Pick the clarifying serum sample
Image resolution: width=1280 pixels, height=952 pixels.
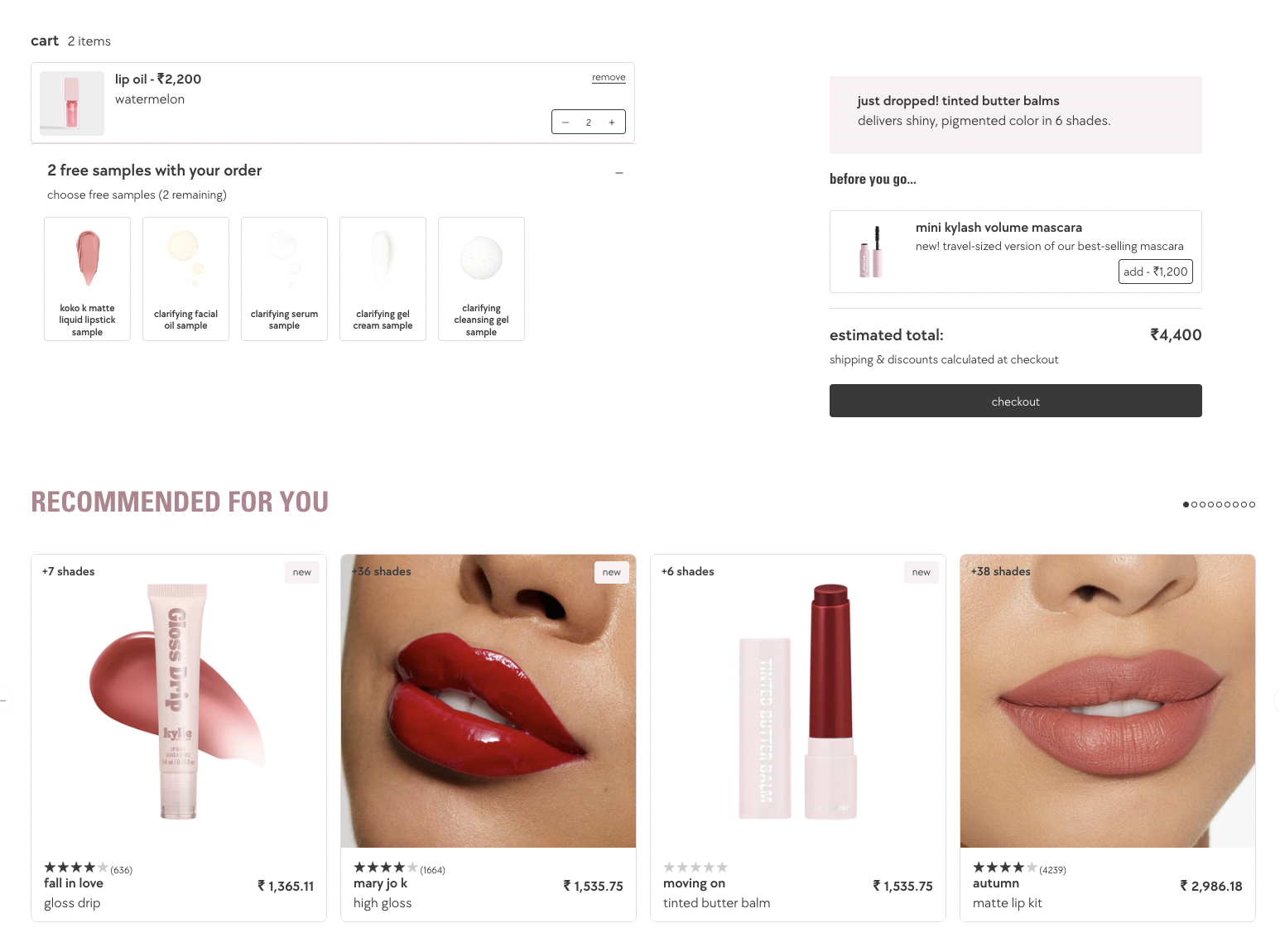pos(284,279)
